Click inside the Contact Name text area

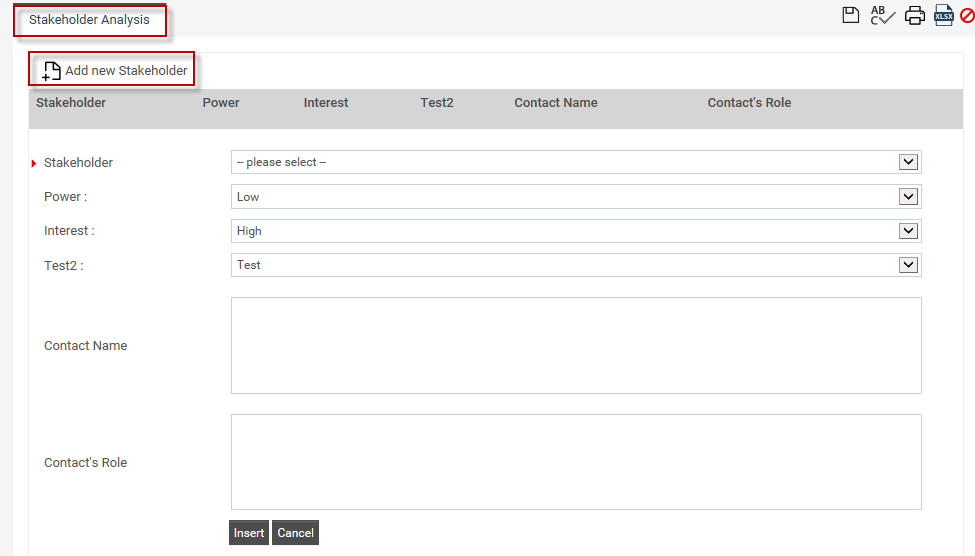576,345
